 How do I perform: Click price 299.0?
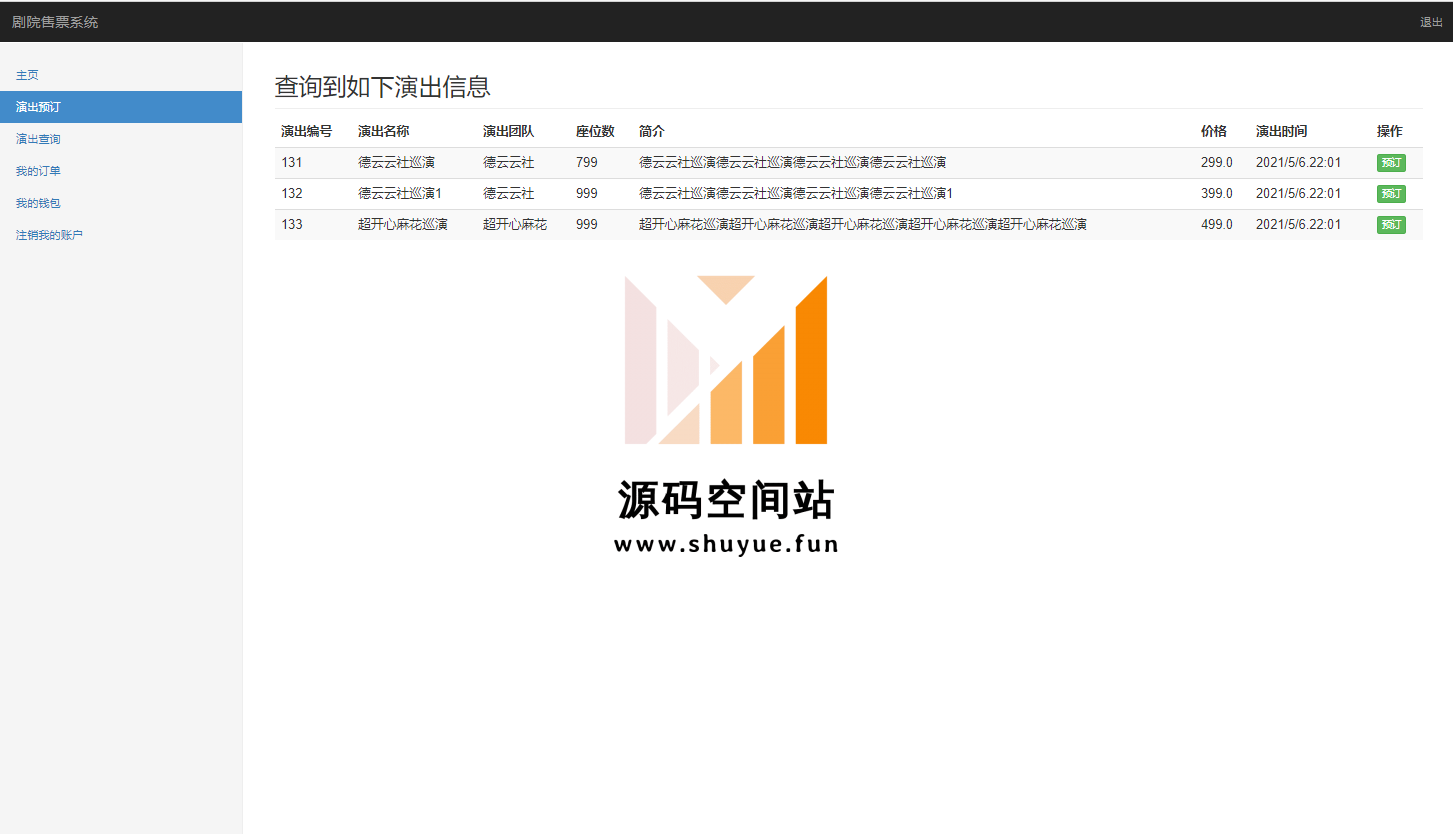(1217, 163)
